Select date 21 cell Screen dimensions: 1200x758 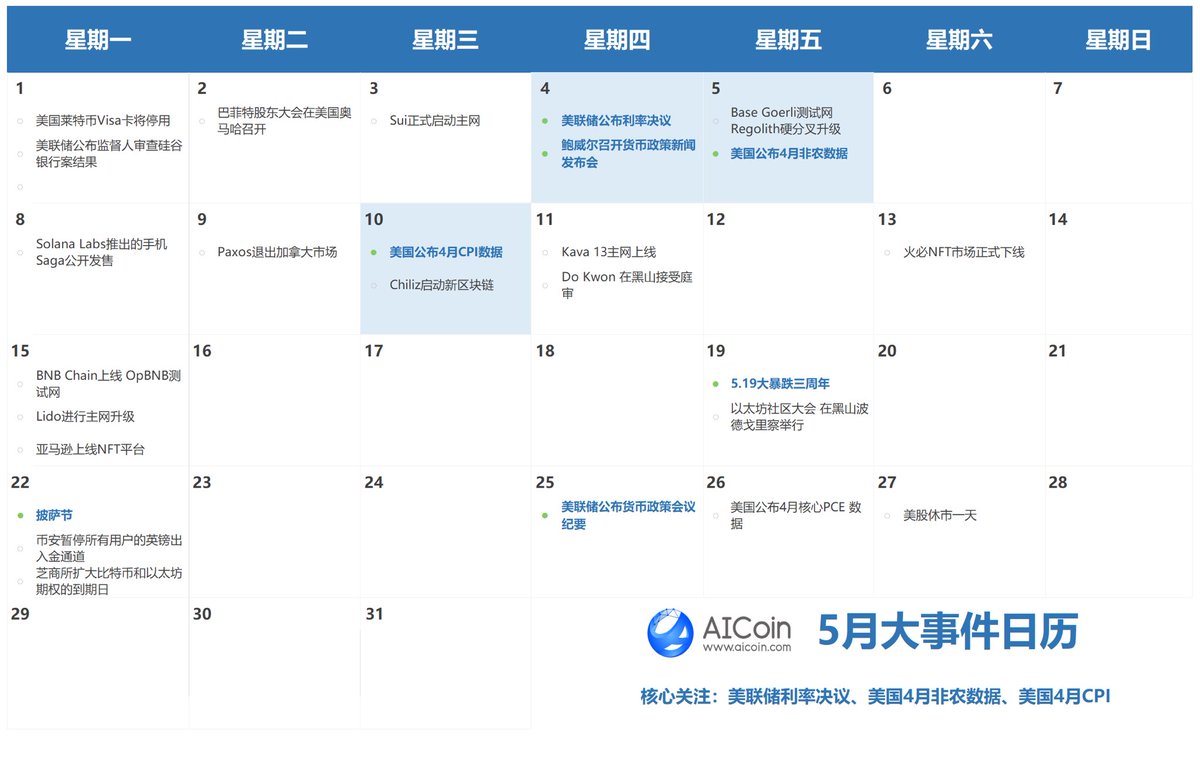click(x=1118, y=401)
